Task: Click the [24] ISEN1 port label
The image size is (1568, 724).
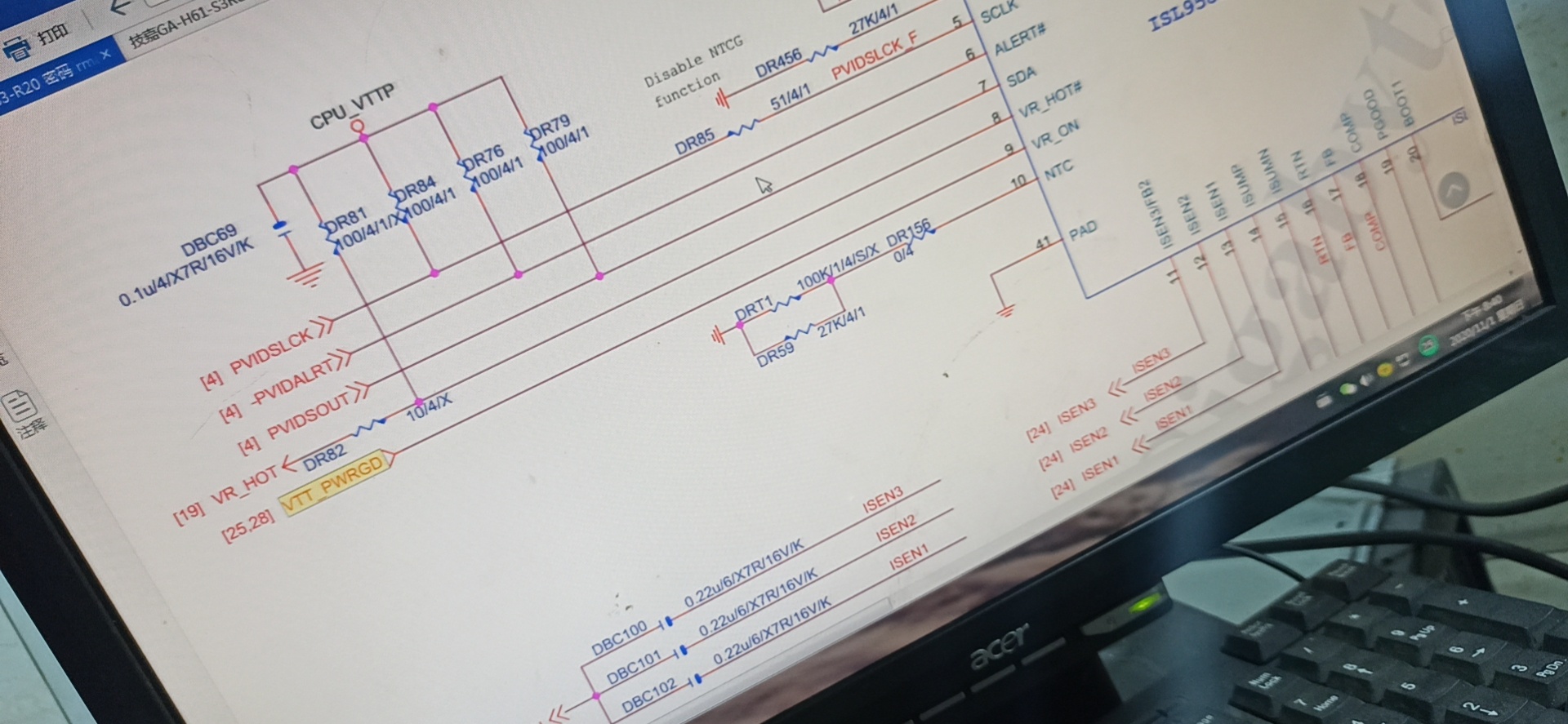Action: (1086, 479)
